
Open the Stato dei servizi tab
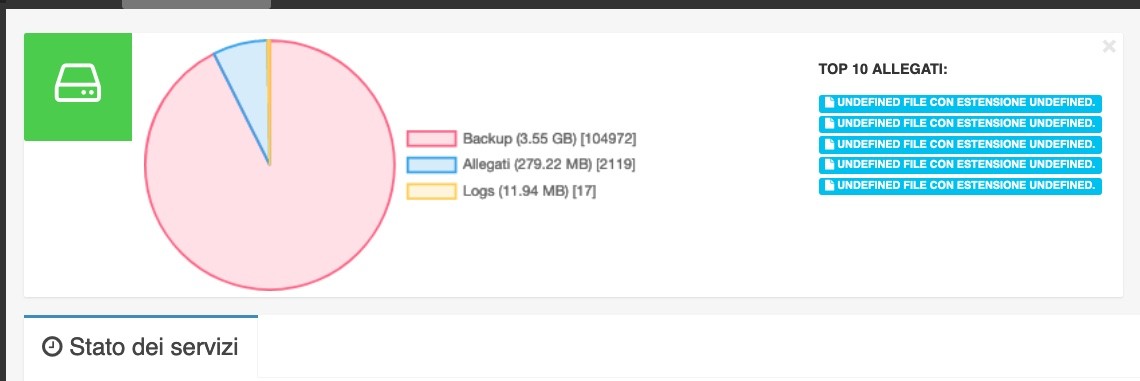click(x=141, y=348)
